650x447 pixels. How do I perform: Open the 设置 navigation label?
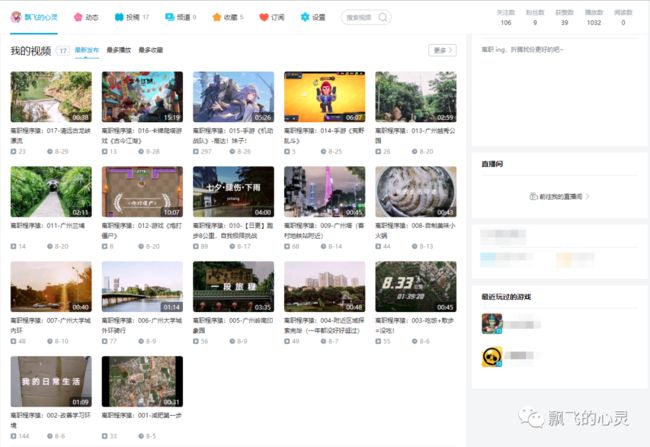pyautogui.click(x=319, y=17)
